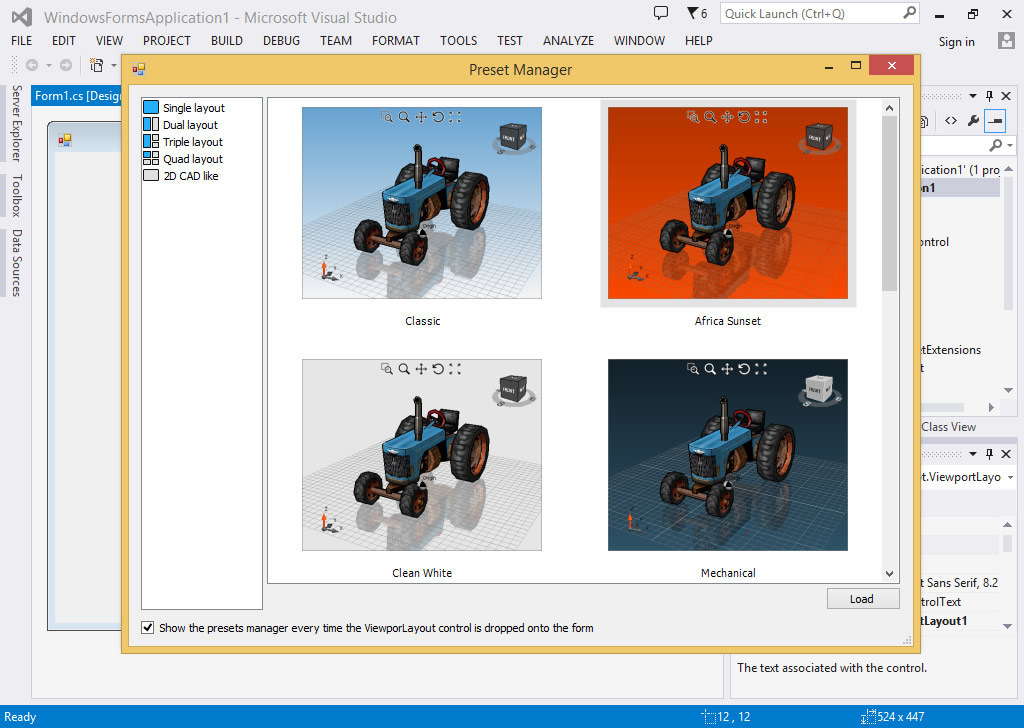Click the presets list vertical scrollbar thumb

889,203
